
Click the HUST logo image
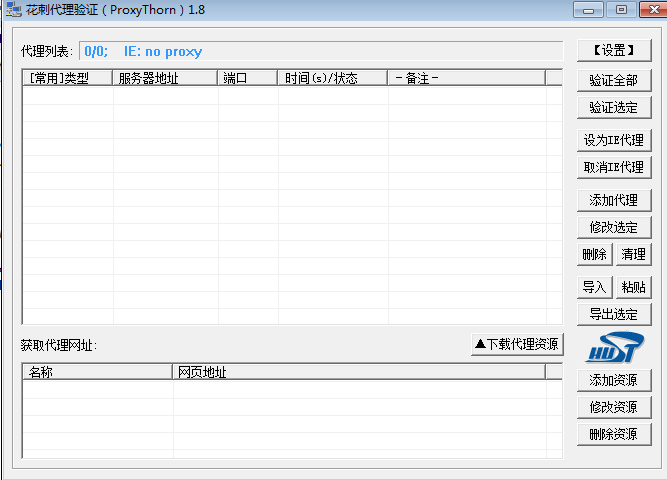[x=616, y=348]
